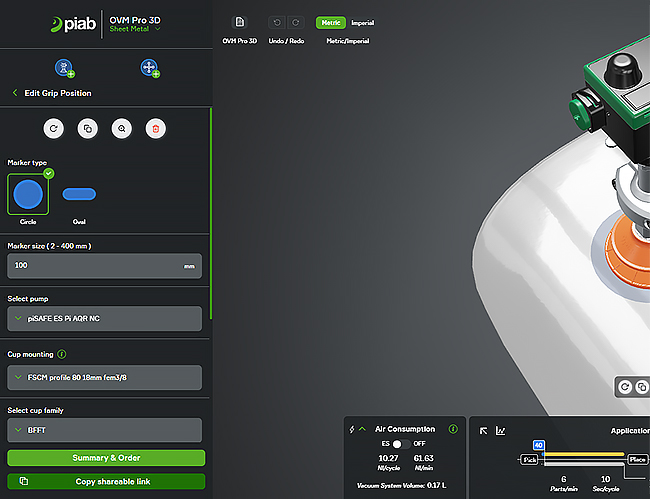Click the viewport copy icon near the cup
650x499 pixels.
pos(642,388)
